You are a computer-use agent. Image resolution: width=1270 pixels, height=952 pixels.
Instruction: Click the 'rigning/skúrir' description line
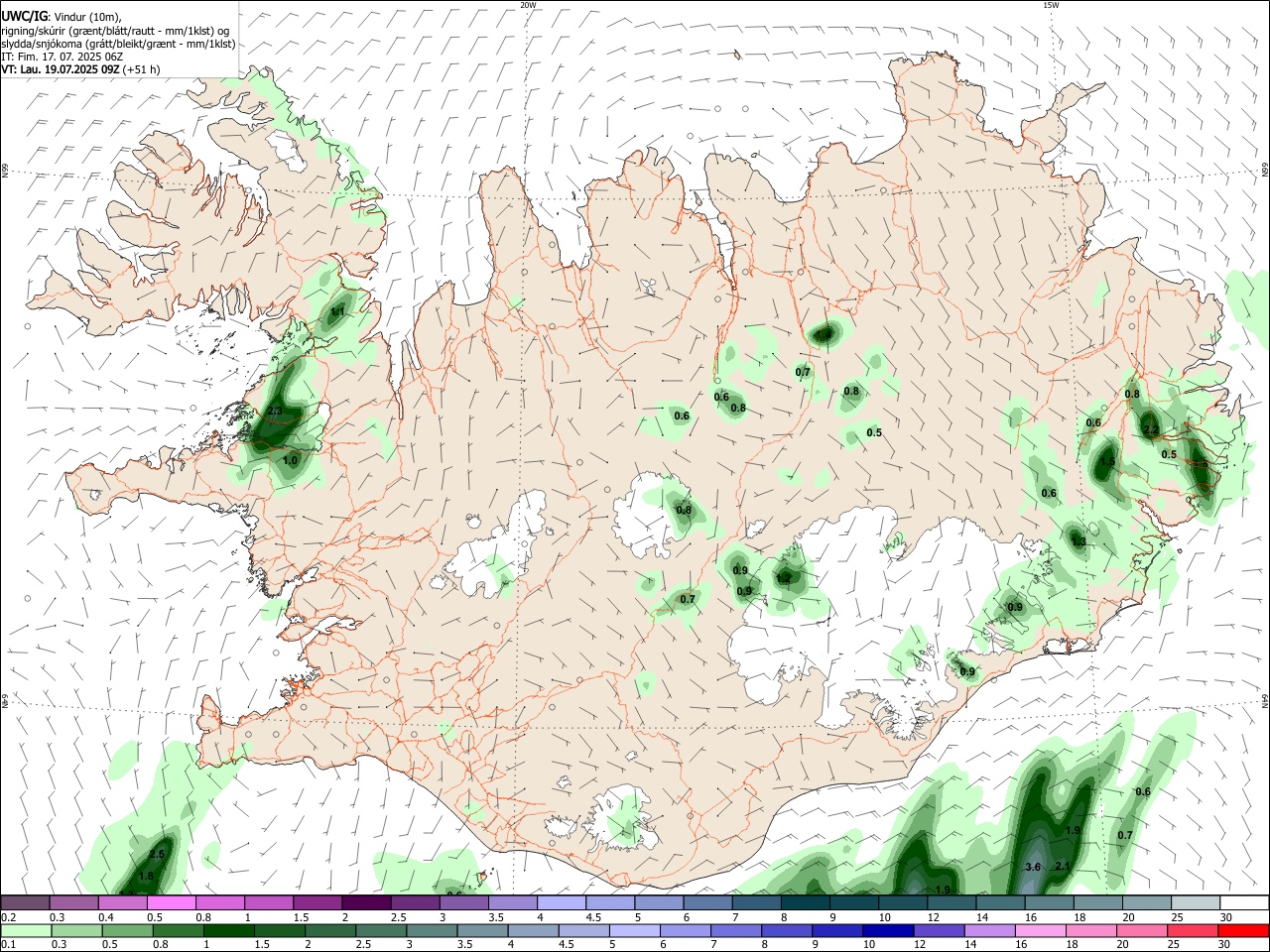[x=116, y=31]
